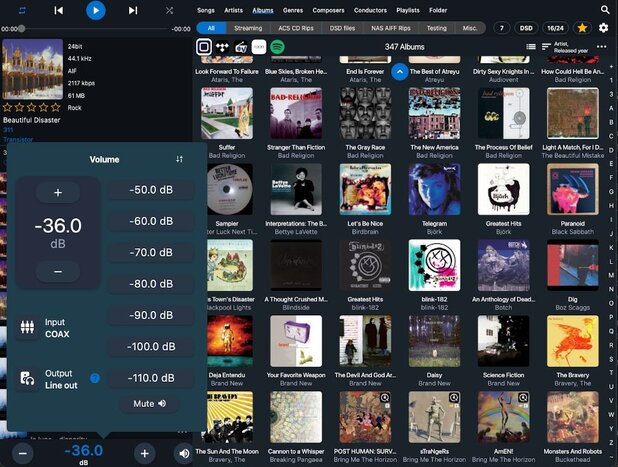
Task: Select the Misc. filter
Action: tap(470, 28)
